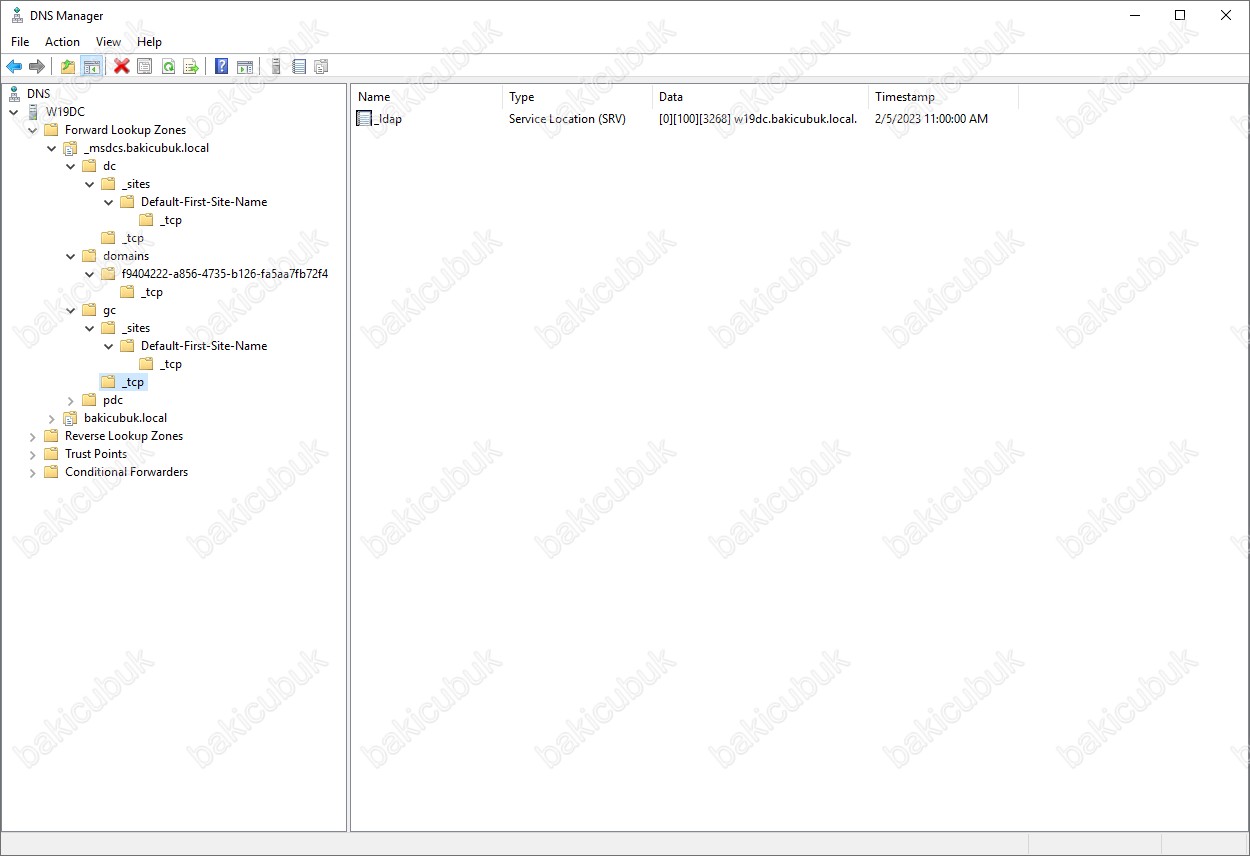Open the File menu
This screenshot has height=856, width=1250.
click(x=20, y=42)
